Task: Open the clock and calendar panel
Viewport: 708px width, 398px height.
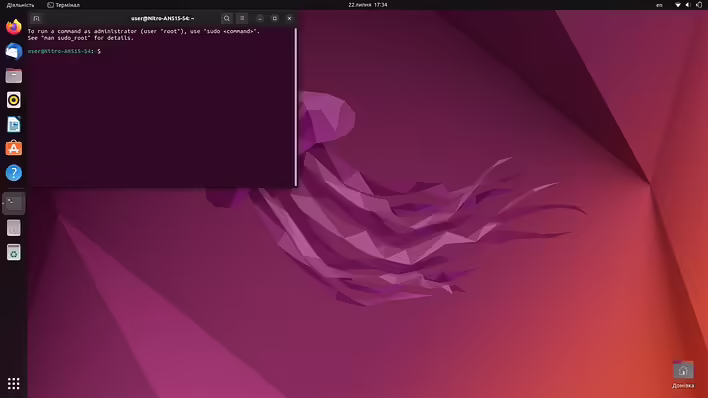Action: coord(368,5)
